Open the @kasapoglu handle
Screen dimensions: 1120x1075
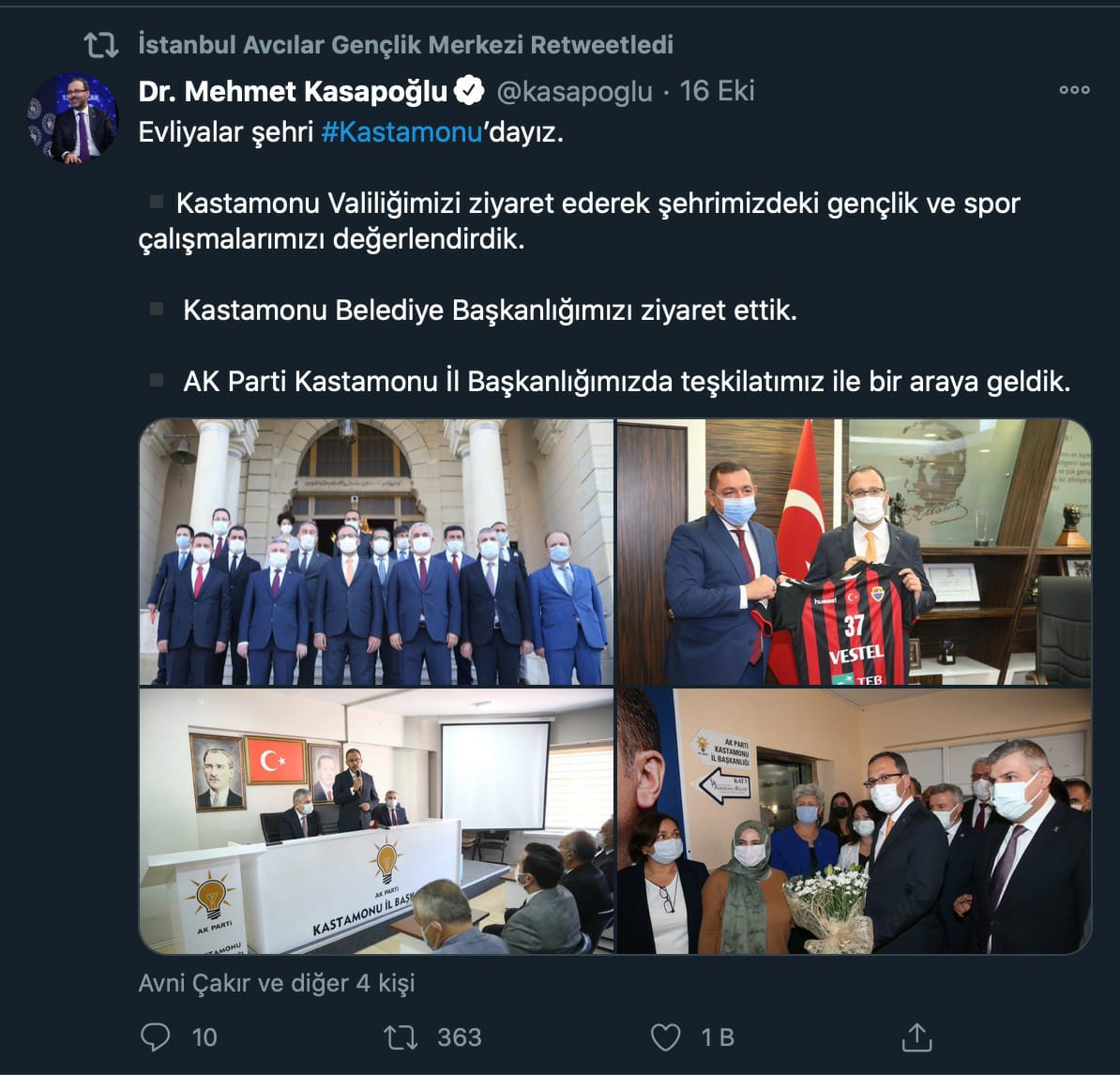point(574,91)
